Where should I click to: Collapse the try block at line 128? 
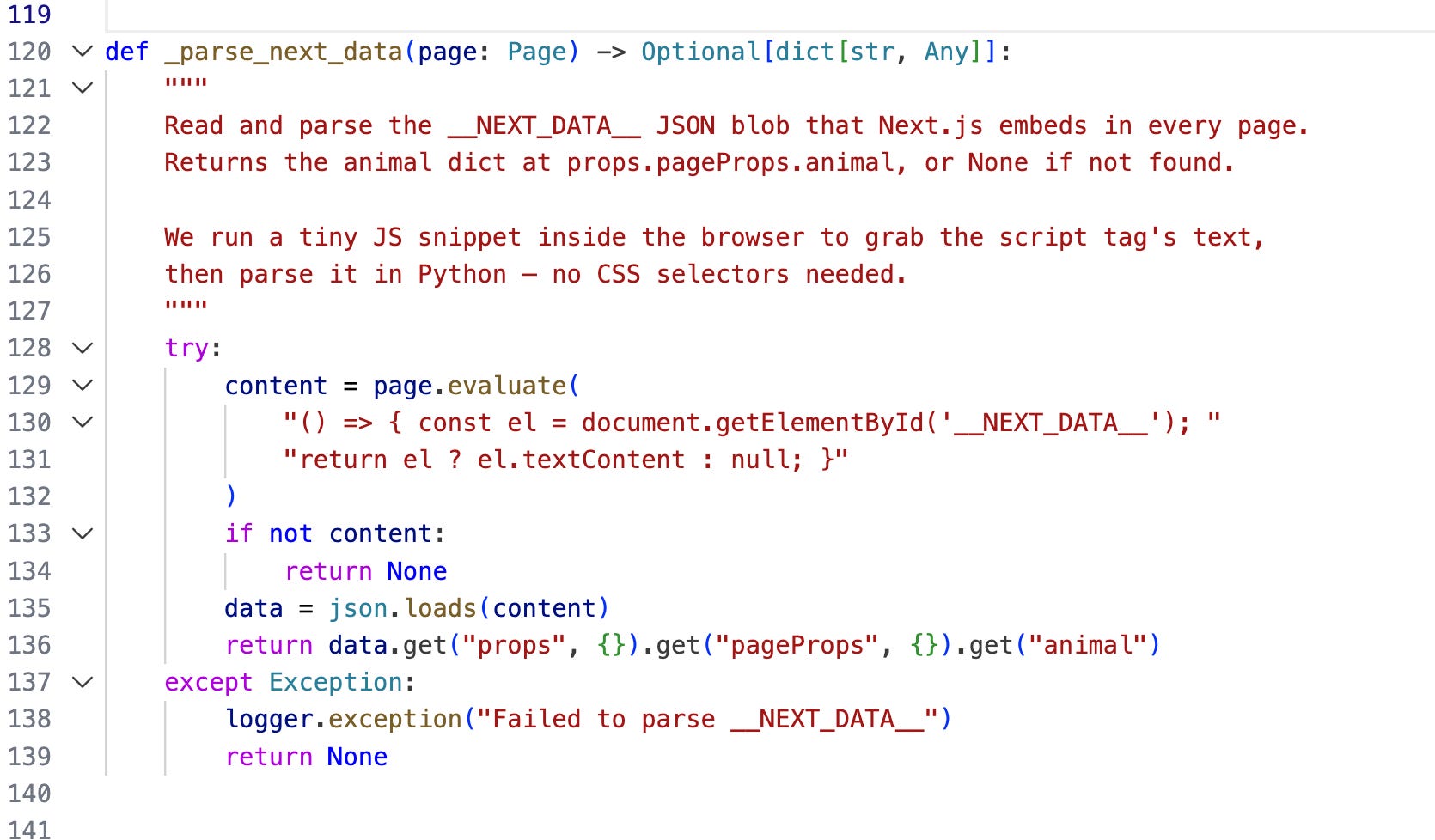pos(82,348)
